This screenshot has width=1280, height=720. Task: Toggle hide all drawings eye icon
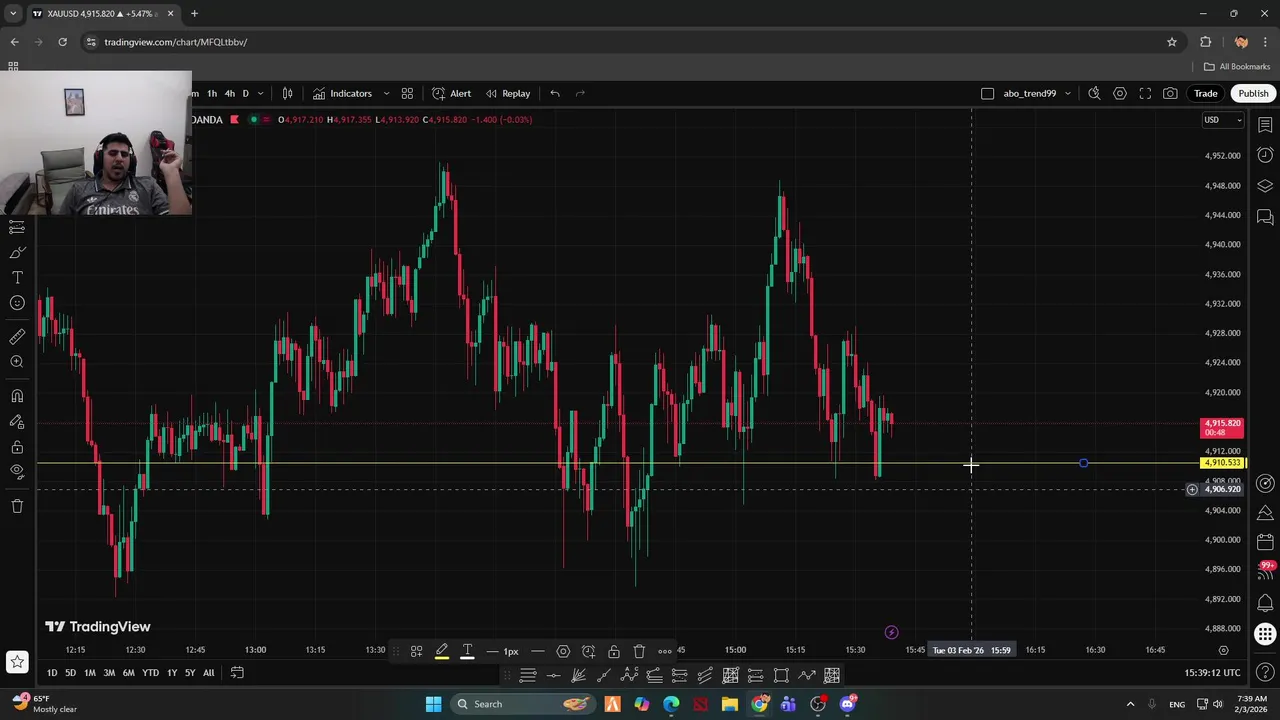tap(17, 471)
